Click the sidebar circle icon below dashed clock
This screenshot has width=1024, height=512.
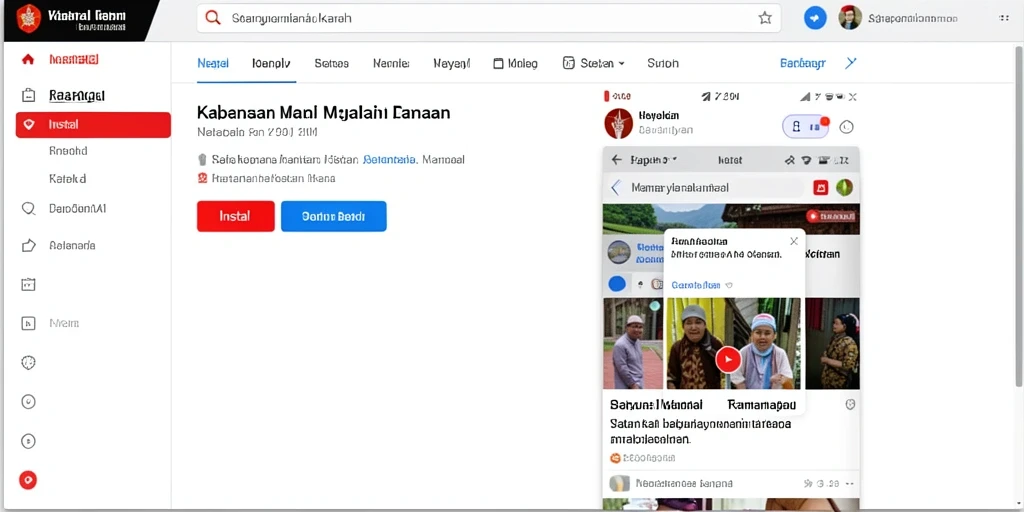[x=28, y=402]
